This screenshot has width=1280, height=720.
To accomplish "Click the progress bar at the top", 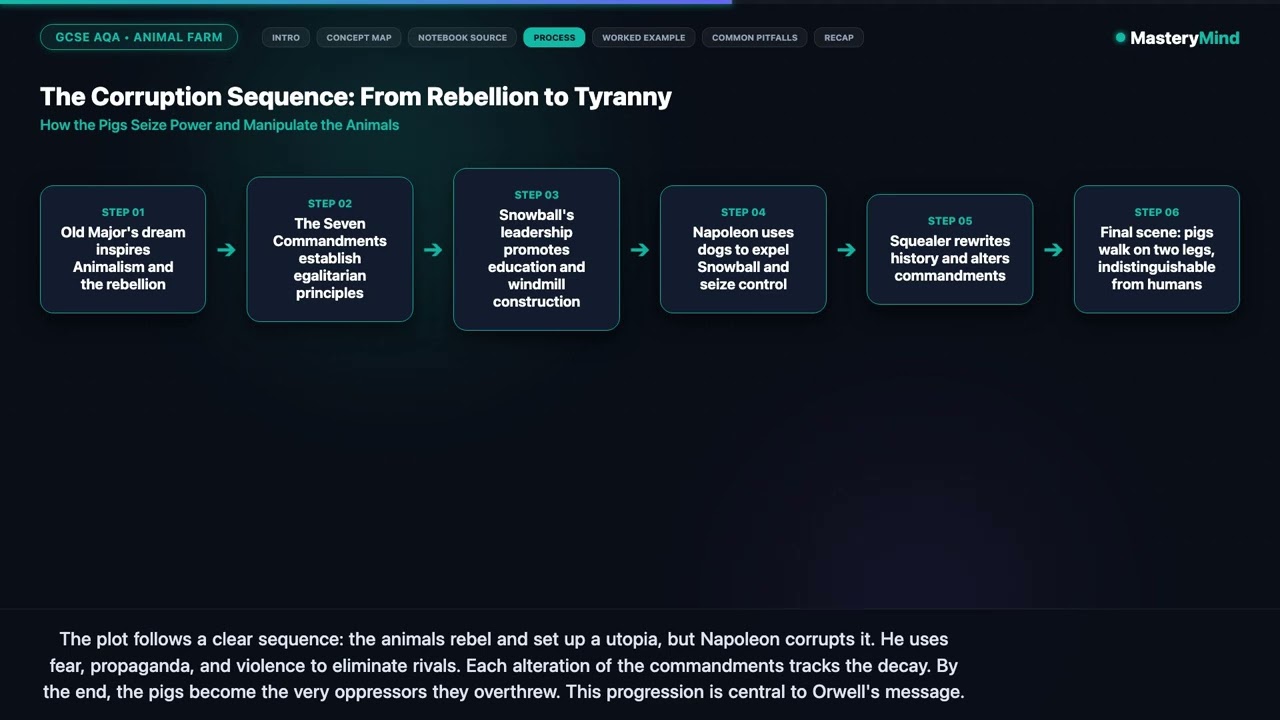I will tap(640, 2).
